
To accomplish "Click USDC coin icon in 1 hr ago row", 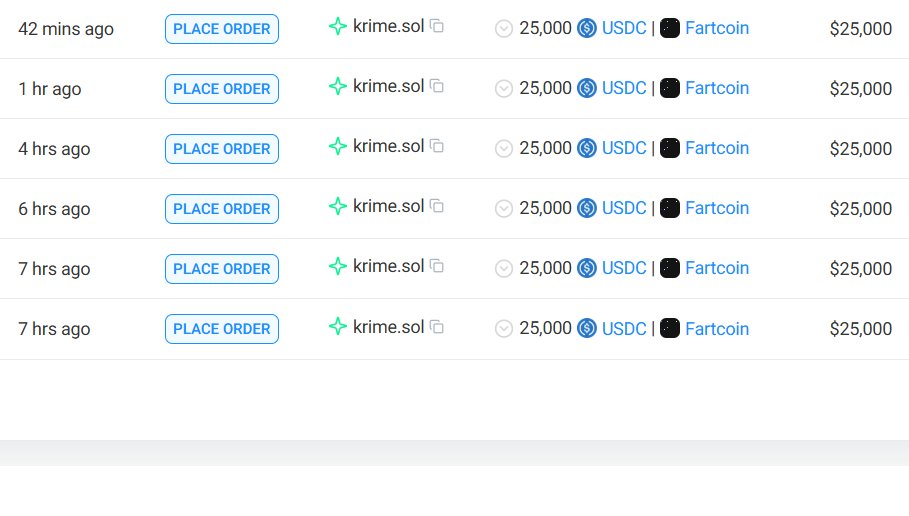I will point(587,88).
